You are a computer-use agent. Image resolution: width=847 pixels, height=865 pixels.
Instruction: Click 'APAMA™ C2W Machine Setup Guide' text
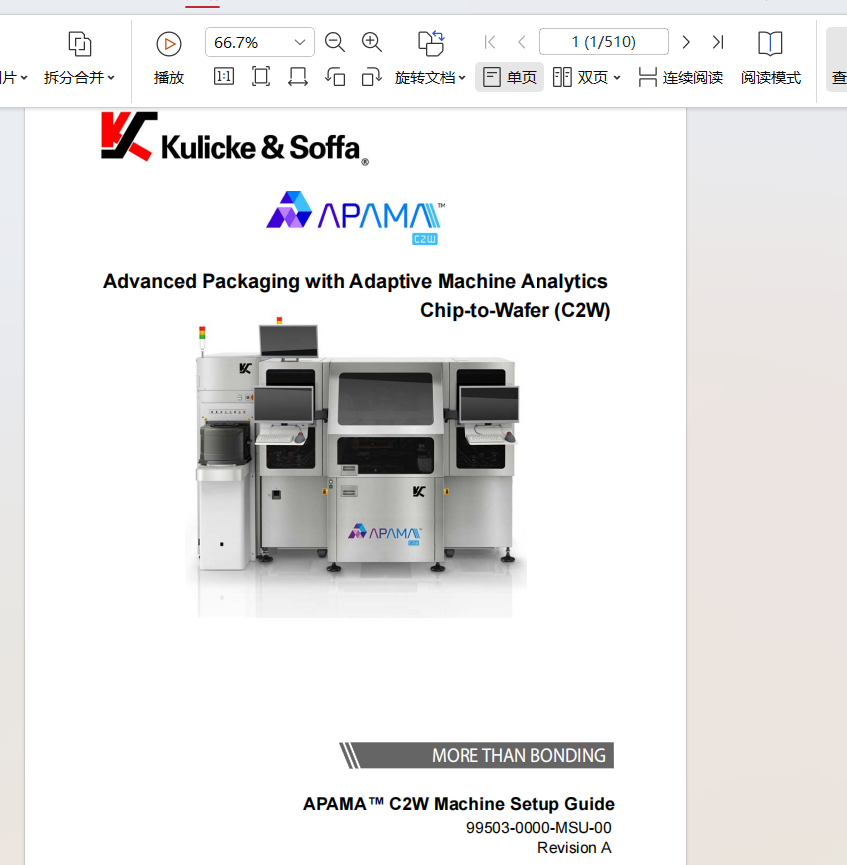coord(459,804)
